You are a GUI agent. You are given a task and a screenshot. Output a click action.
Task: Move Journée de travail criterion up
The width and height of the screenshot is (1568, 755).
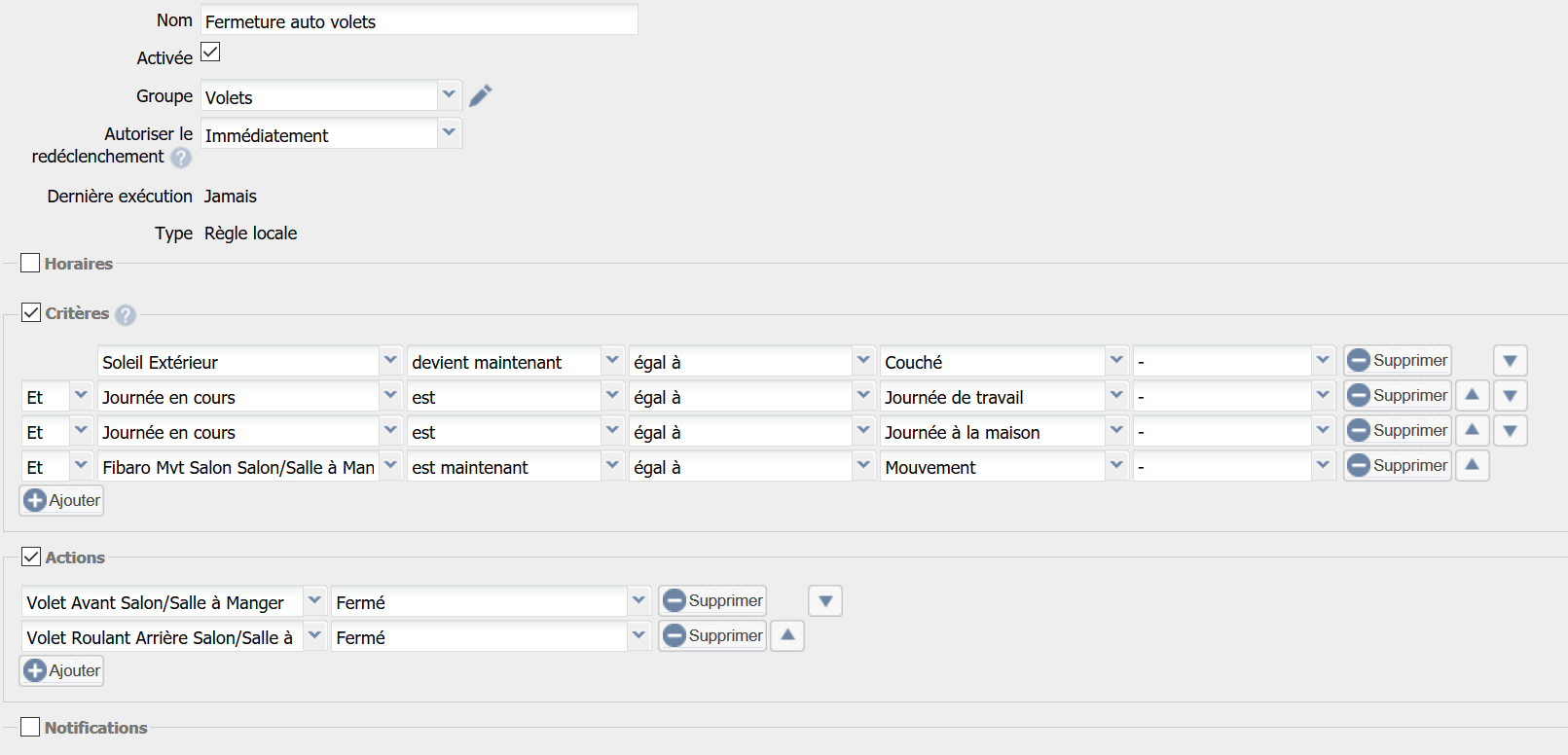tap(1472, 396)
